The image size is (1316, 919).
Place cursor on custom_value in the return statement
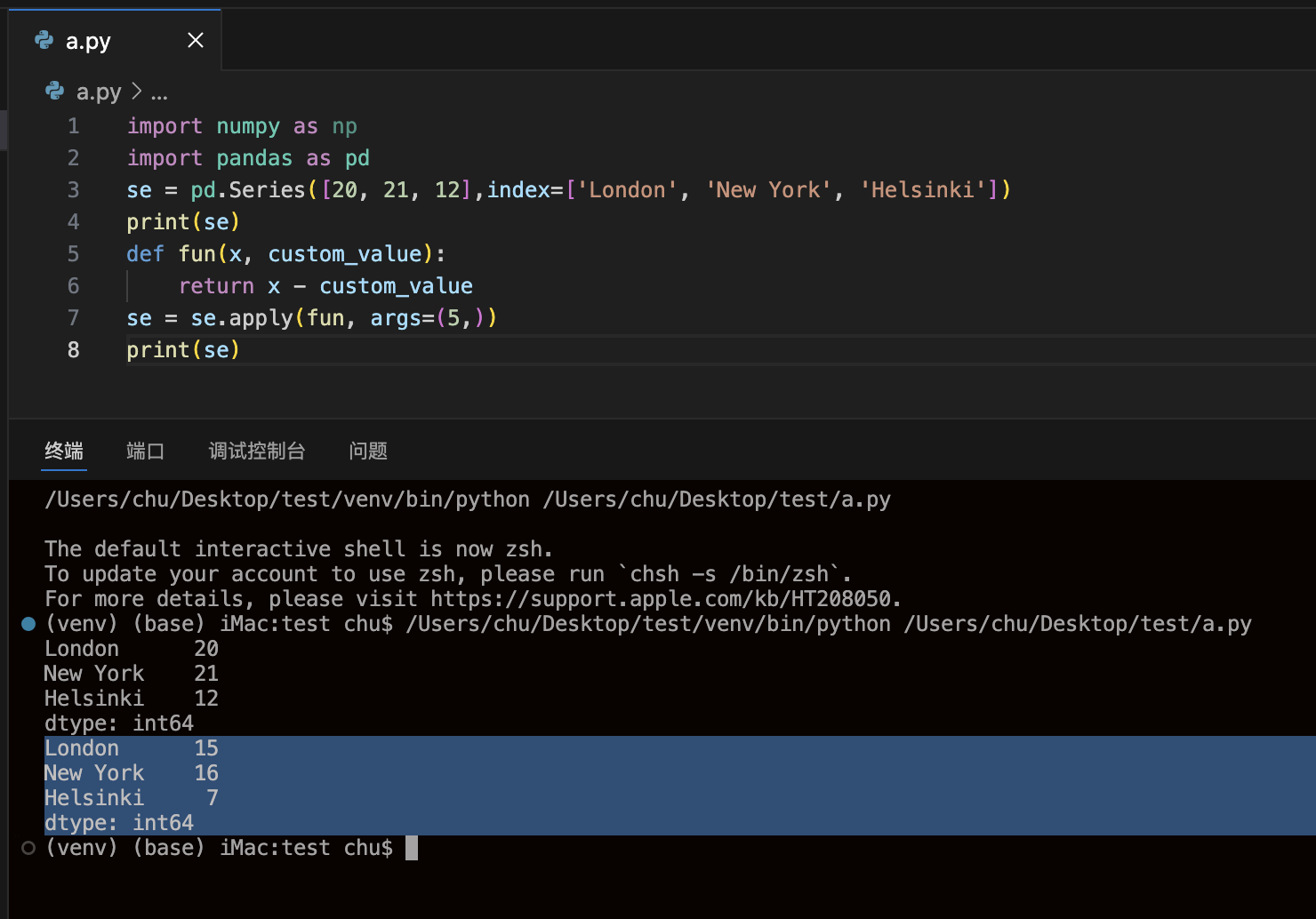pos(396,286)
